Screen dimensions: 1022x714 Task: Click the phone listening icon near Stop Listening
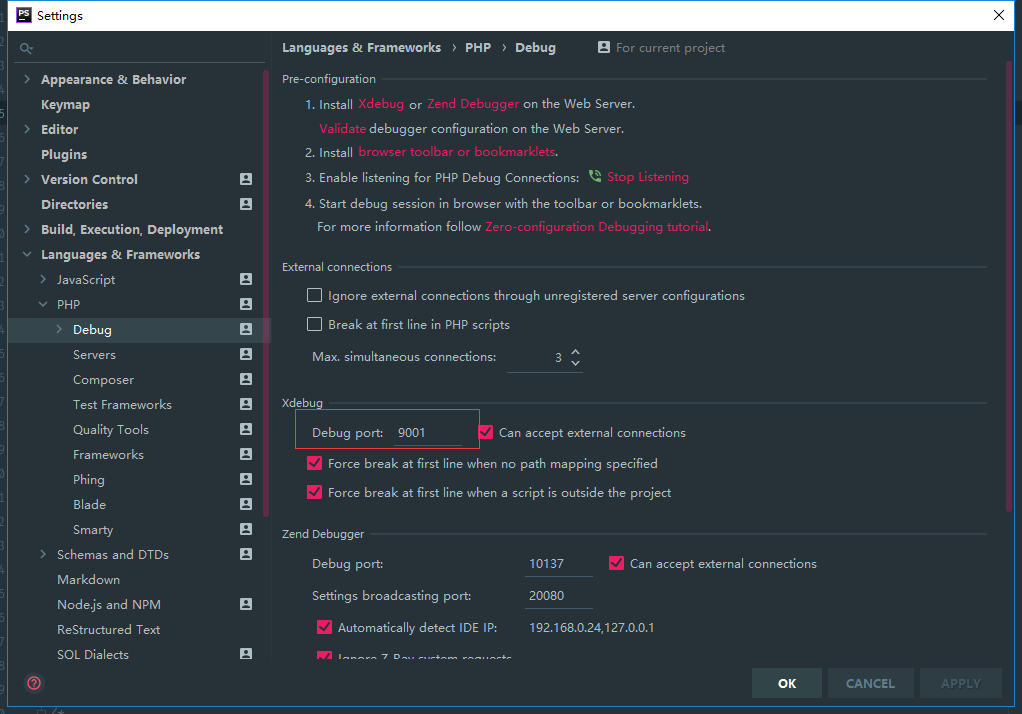[x=594, y=176]
